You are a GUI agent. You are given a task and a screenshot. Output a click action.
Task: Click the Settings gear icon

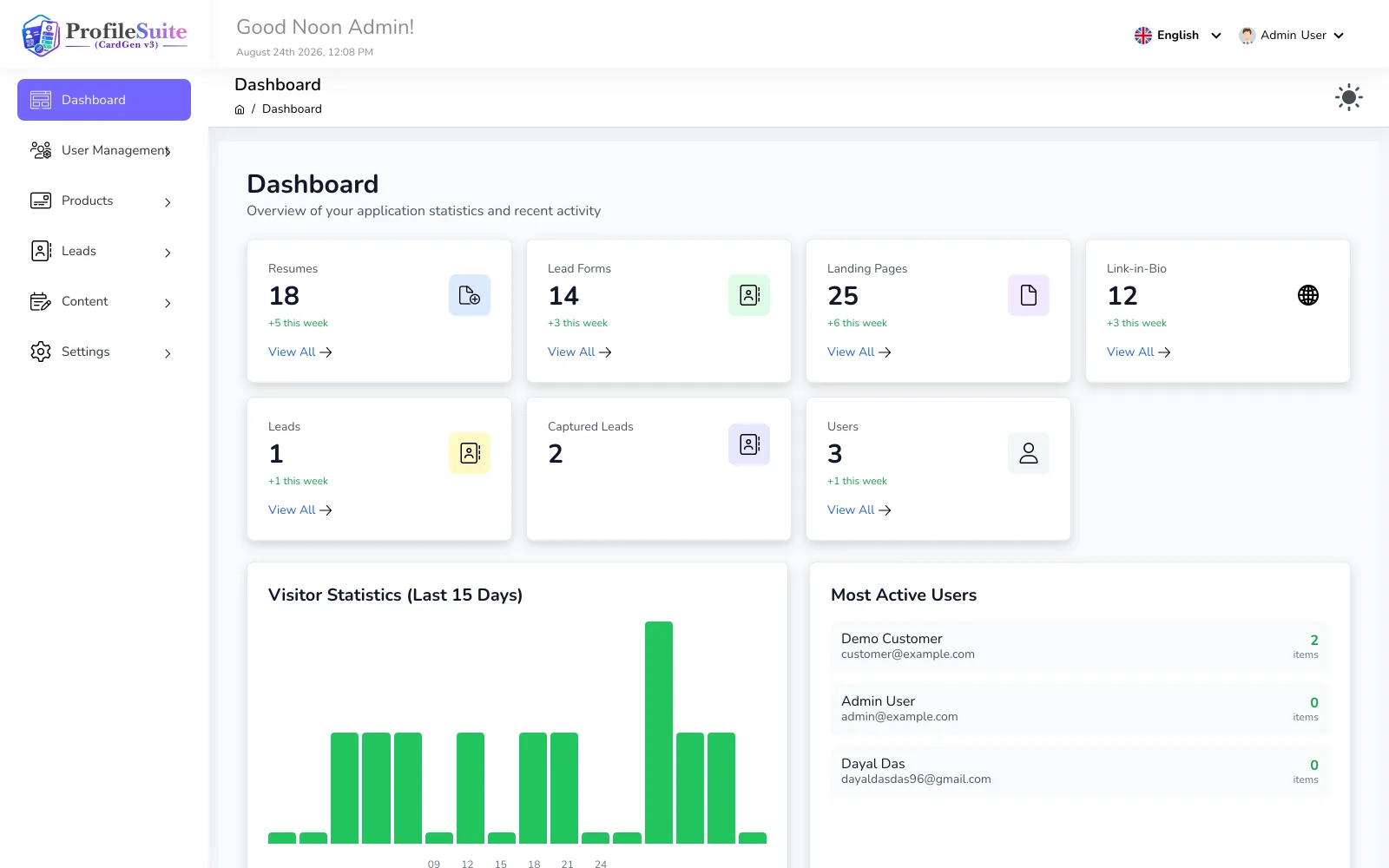41,352
